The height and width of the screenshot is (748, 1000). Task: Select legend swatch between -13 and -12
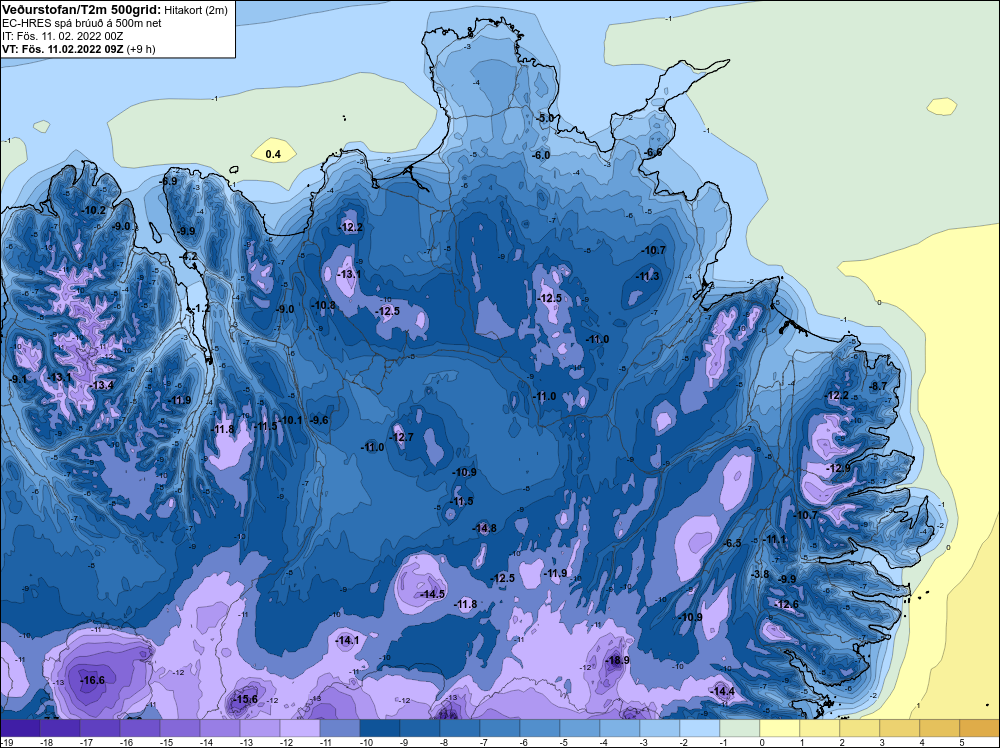click(x=260, y=728)
